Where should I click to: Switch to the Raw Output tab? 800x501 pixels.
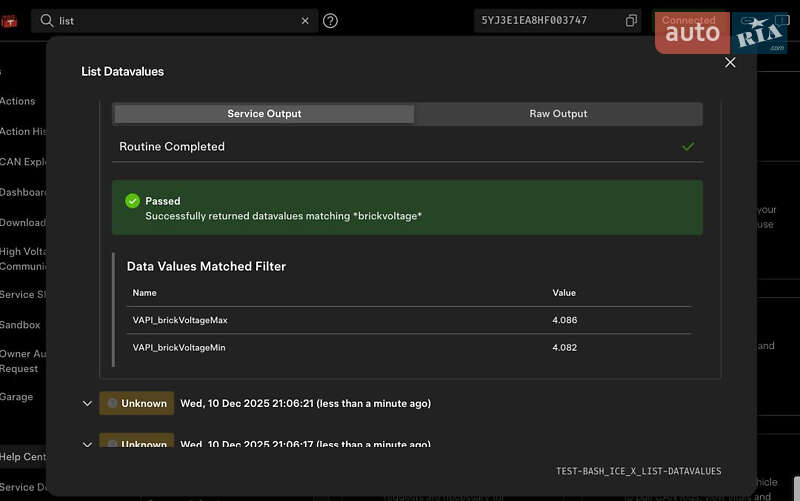(558, 114)
